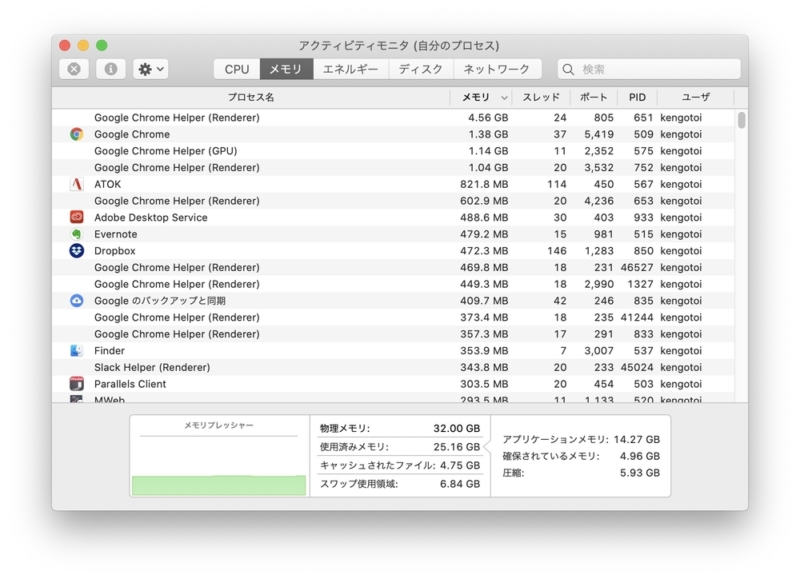Screen dimensions: 800x579
Task: Click the Evernote elephant icon
Action: (x=77, y=234)
